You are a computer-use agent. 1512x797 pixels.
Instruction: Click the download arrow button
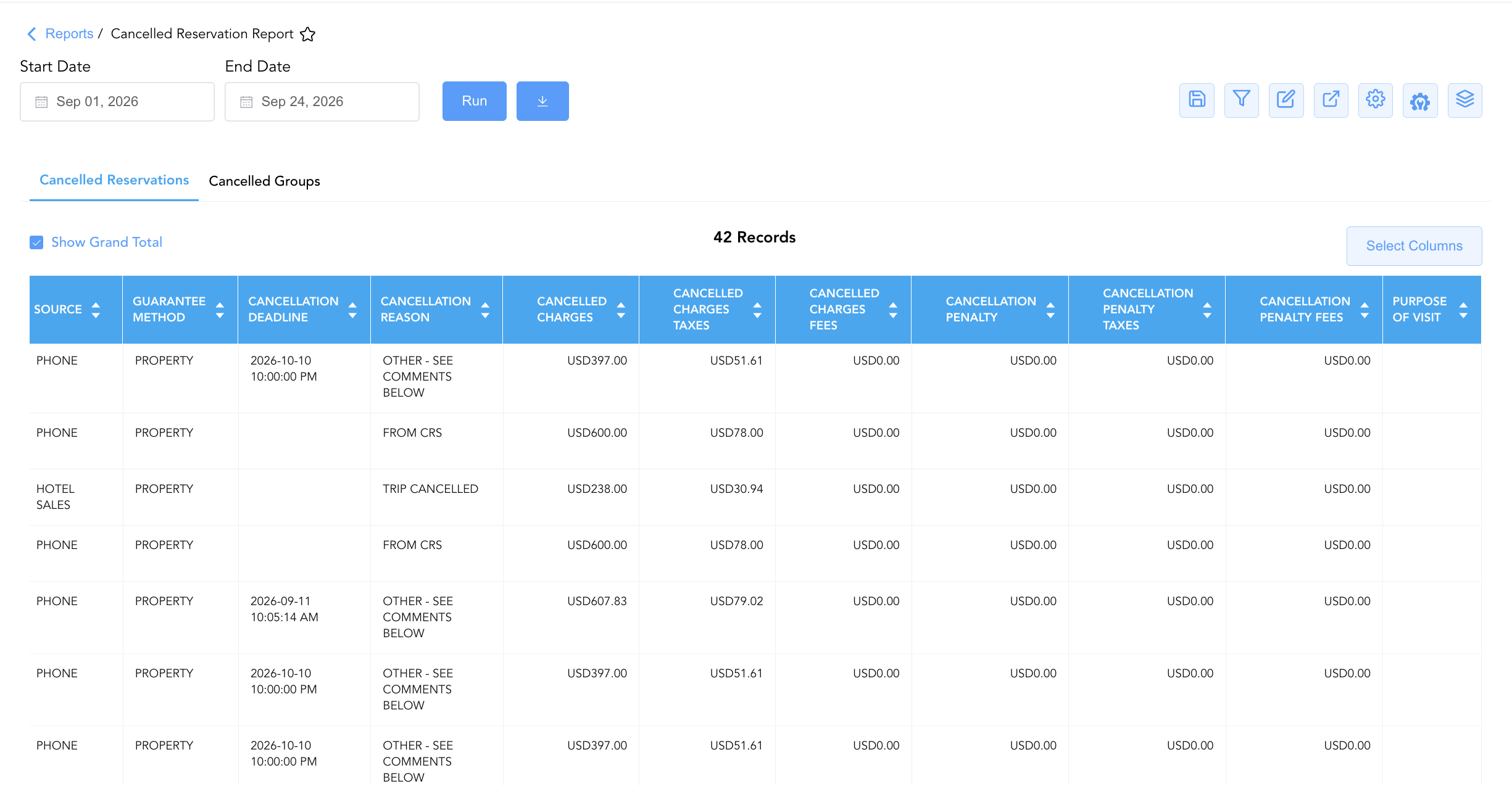pyautogui.click(x=542, y=101)
